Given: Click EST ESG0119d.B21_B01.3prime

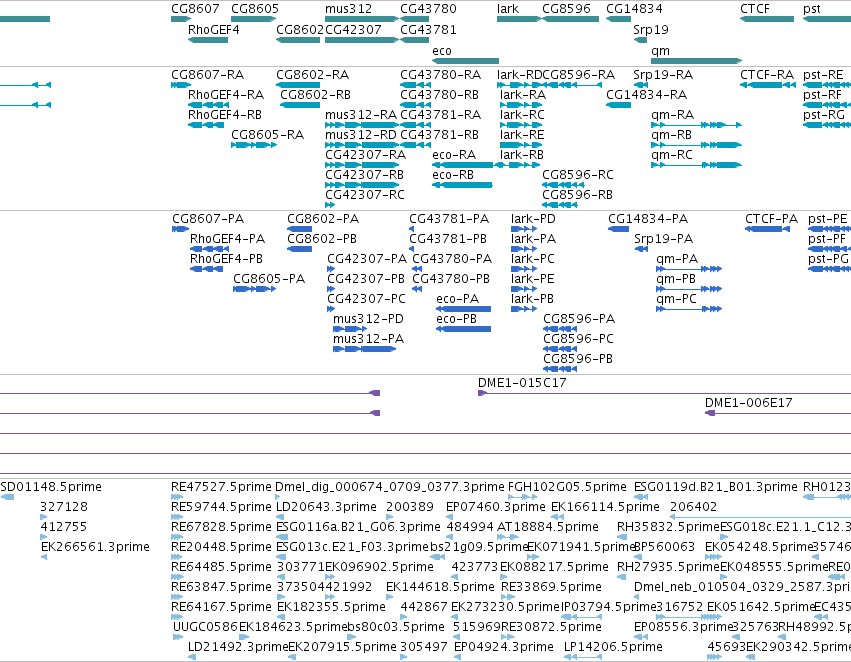Looking at the screenshot, I should point(641,497).
